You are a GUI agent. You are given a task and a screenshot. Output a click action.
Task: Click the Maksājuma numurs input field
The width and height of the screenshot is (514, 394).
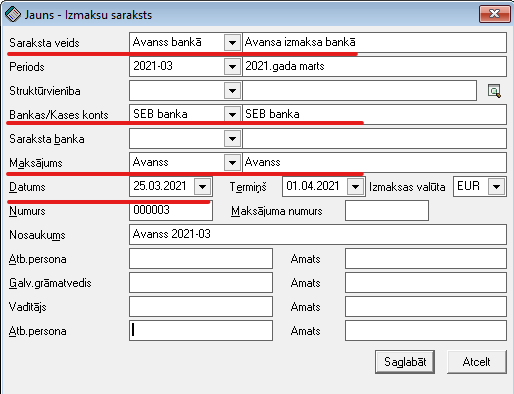pos(387,211)
